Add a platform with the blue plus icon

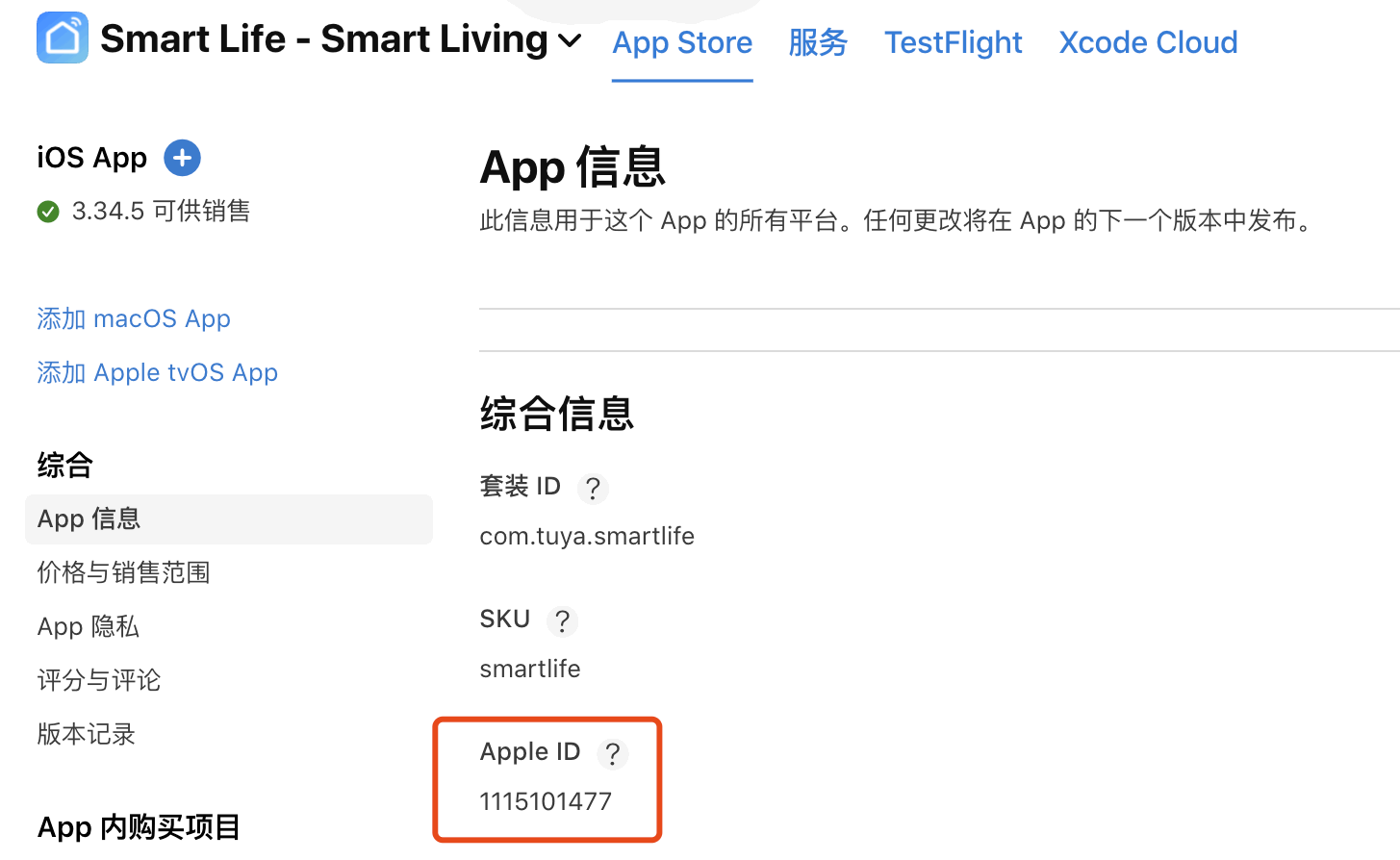(182, 158)
